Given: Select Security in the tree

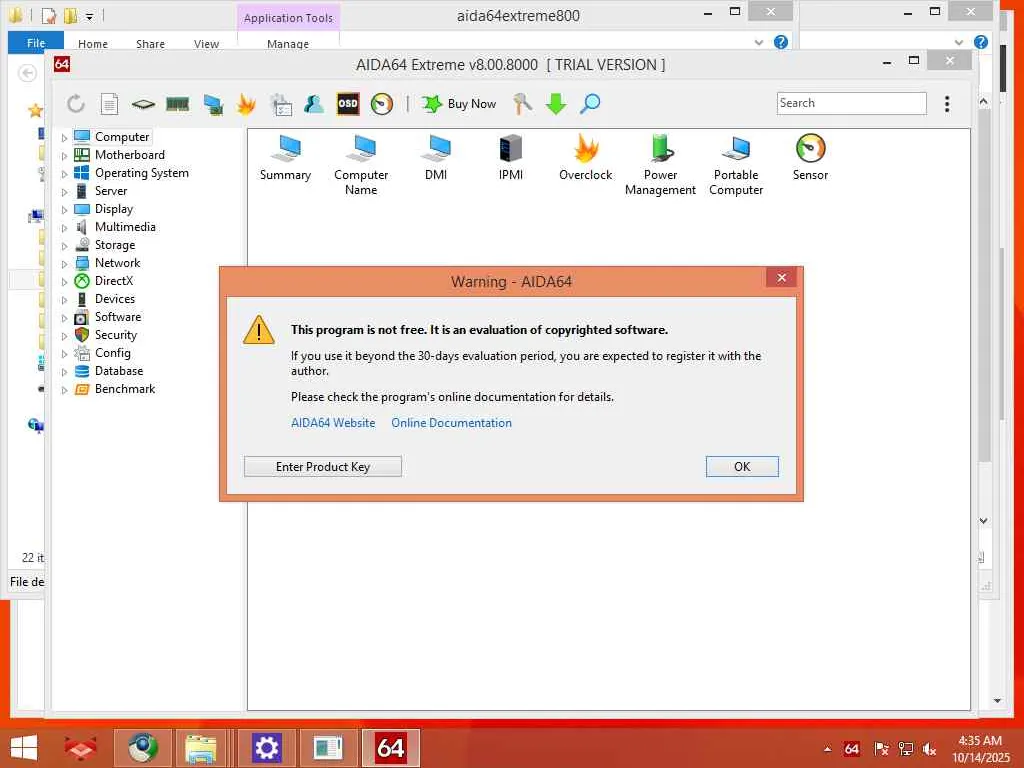Looking at the screenshot, I should point(116,334).
